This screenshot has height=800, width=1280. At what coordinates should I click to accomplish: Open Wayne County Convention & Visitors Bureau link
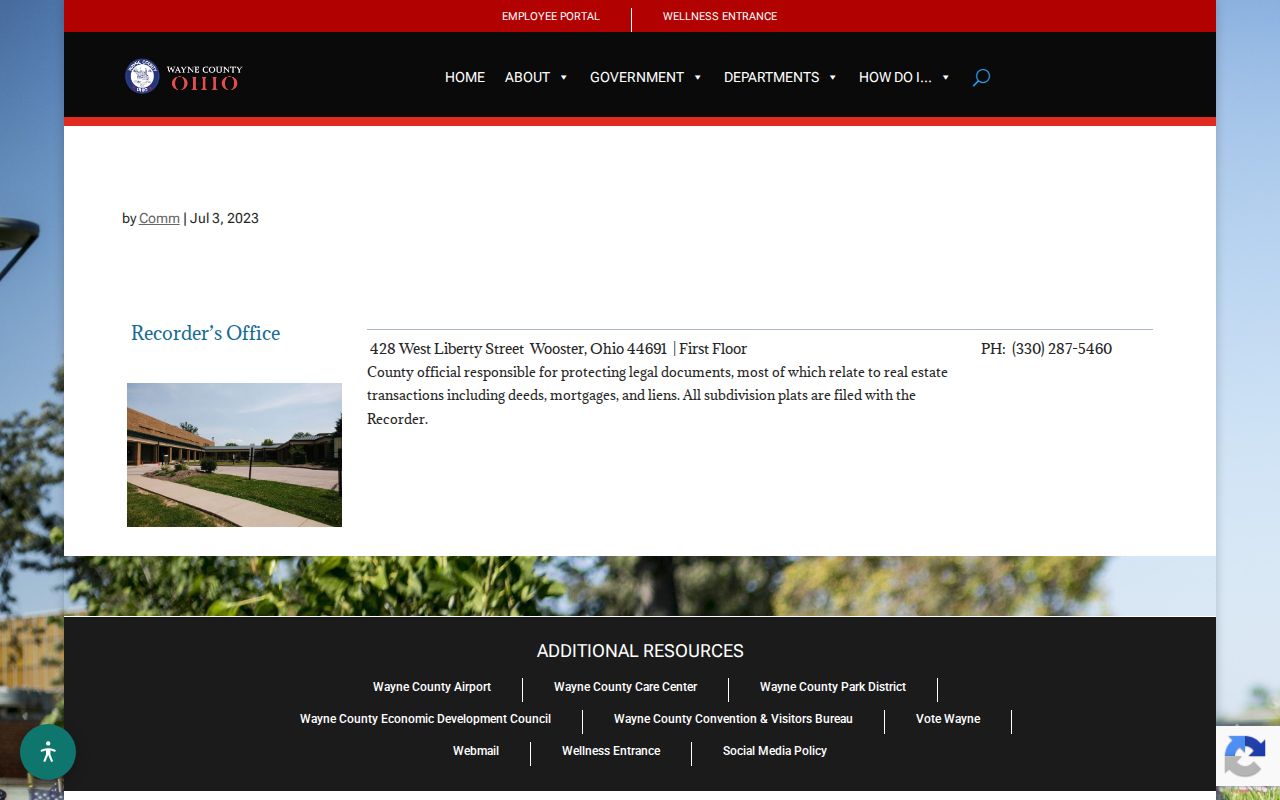click(733, 719)
